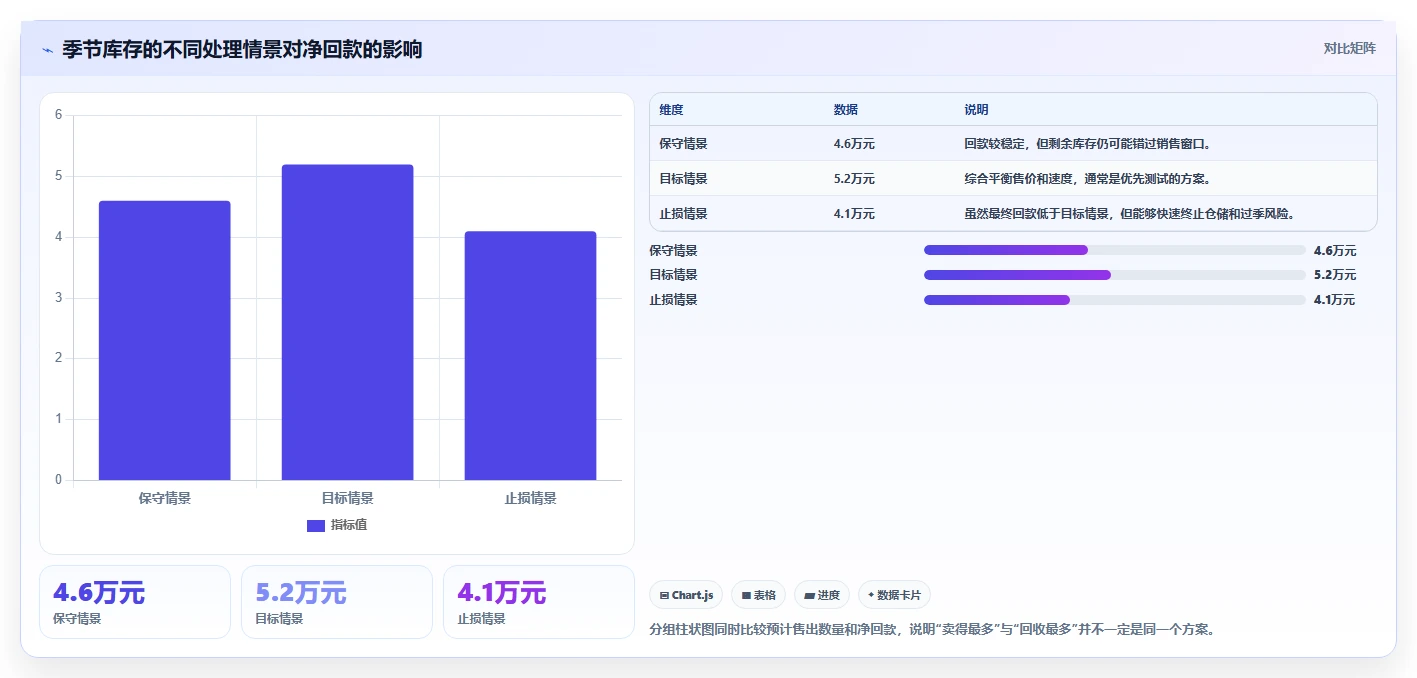Click the icon in the 进度 tag

(809, 595)
